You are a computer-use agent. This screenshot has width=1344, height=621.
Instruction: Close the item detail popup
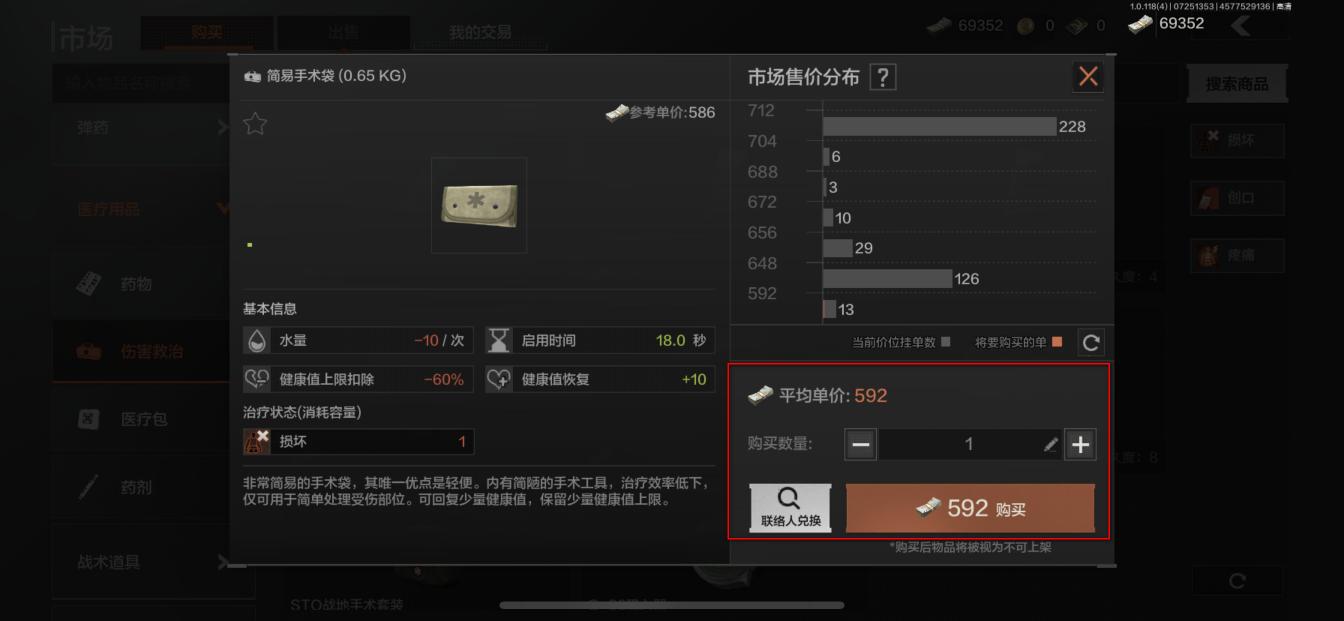[1088, 76]
